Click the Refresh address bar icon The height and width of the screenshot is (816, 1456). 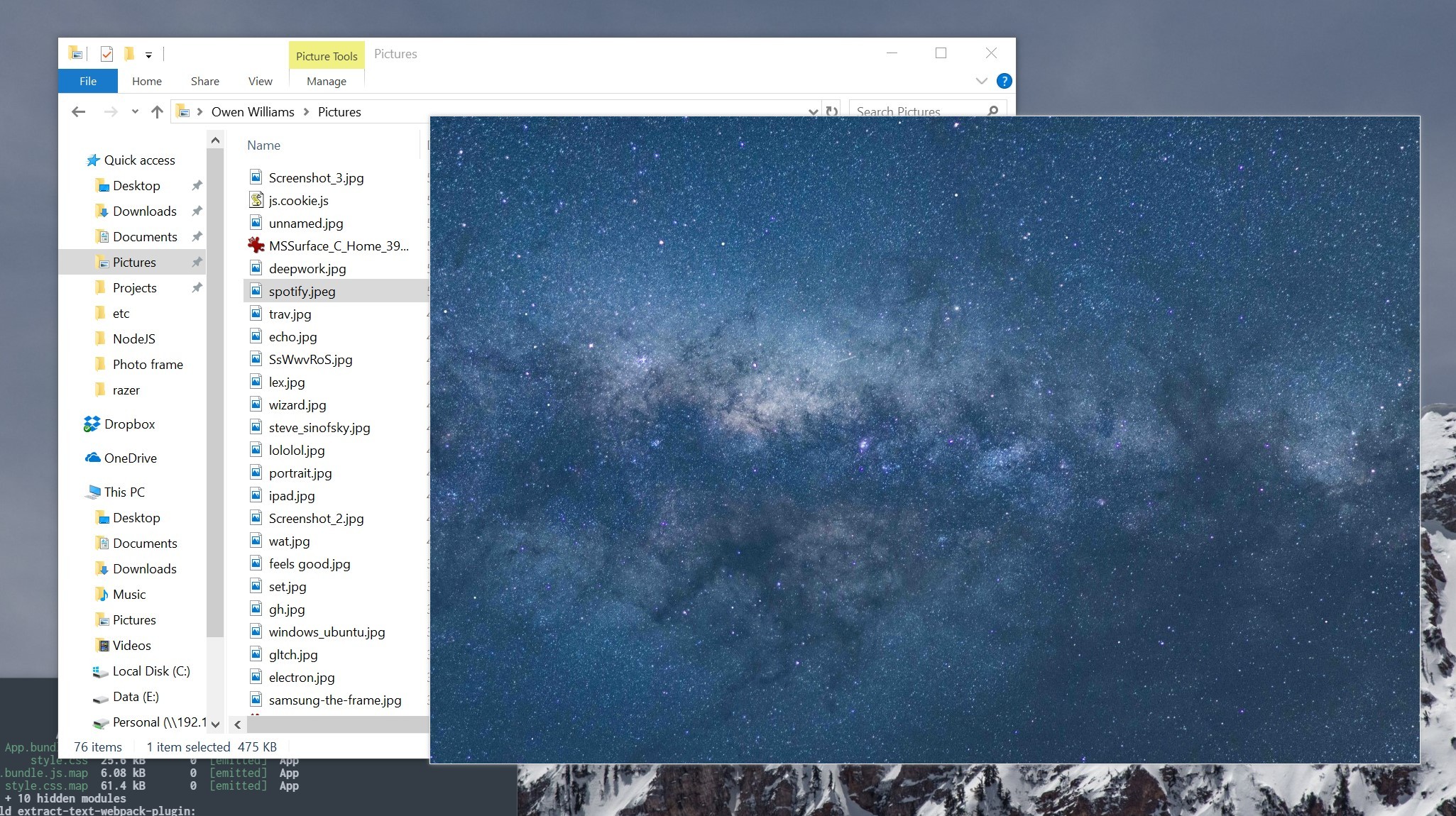831,111
